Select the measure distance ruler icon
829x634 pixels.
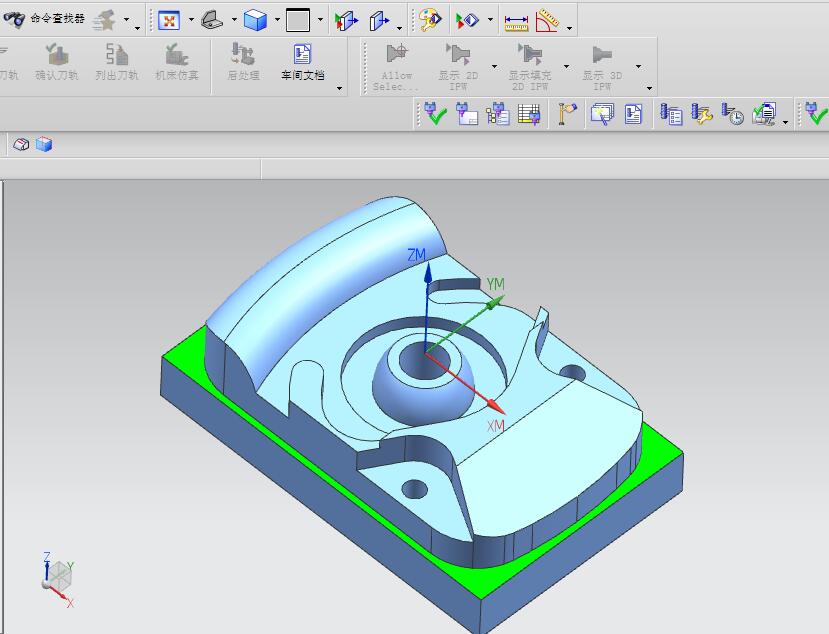click(516, 22)
